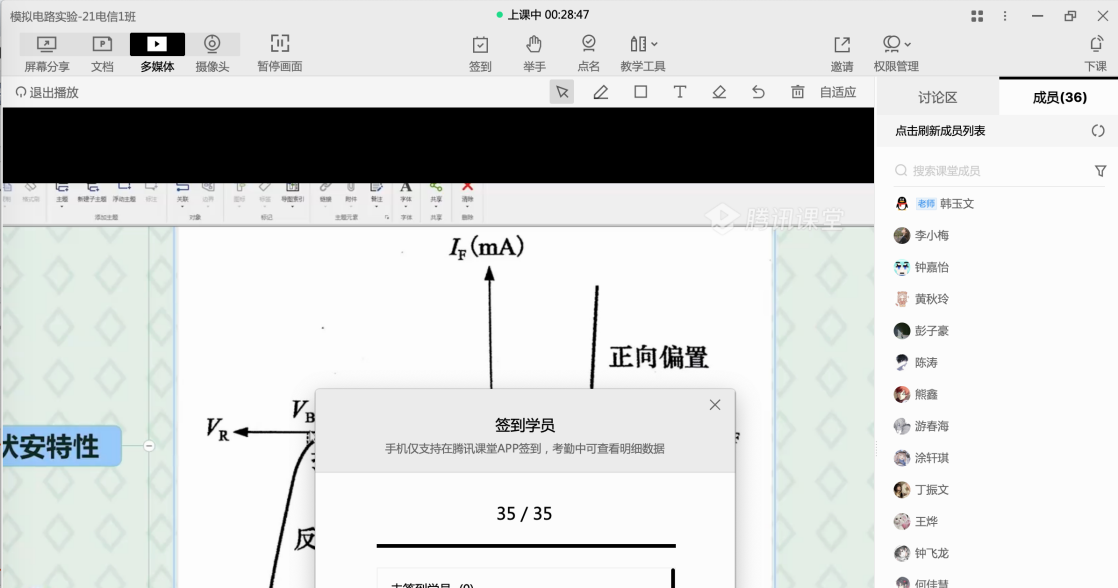1118x588 pixels.
Task: Click 点击刷新成员列表 to refresh members
Action: [940, 131]
